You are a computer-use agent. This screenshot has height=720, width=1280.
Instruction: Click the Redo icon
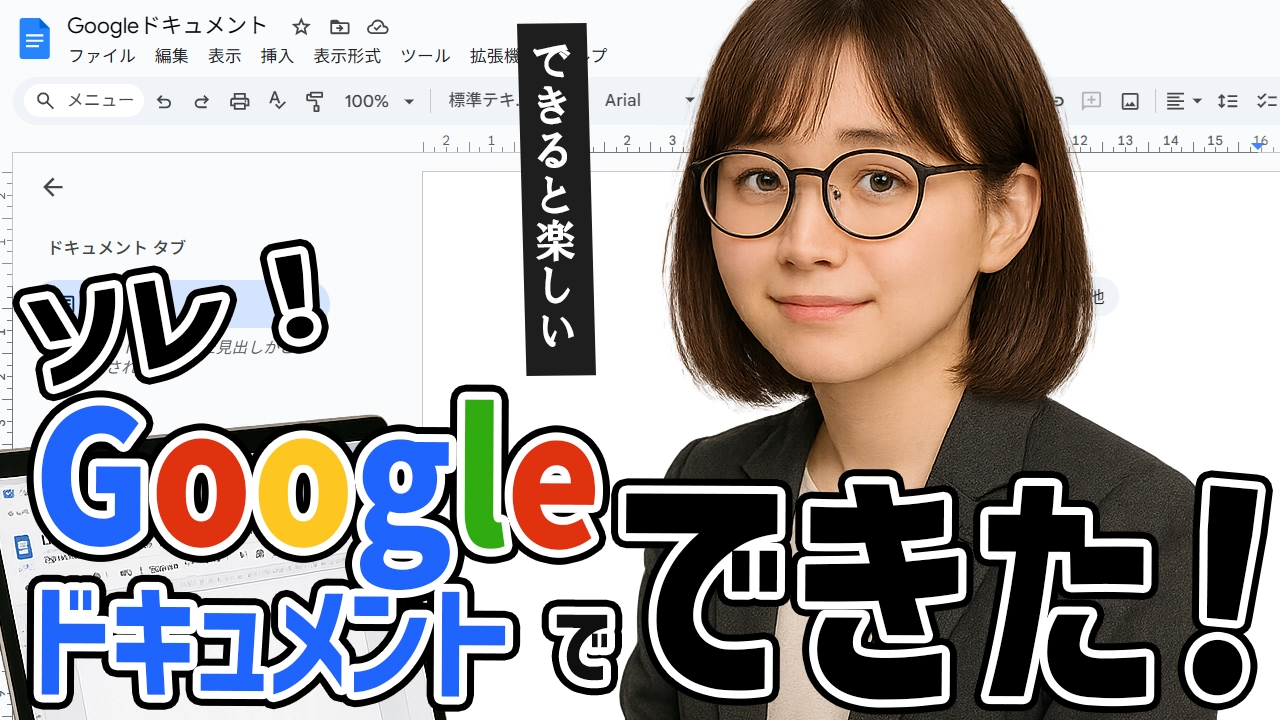pyautogui.click(x=202, y=100)
